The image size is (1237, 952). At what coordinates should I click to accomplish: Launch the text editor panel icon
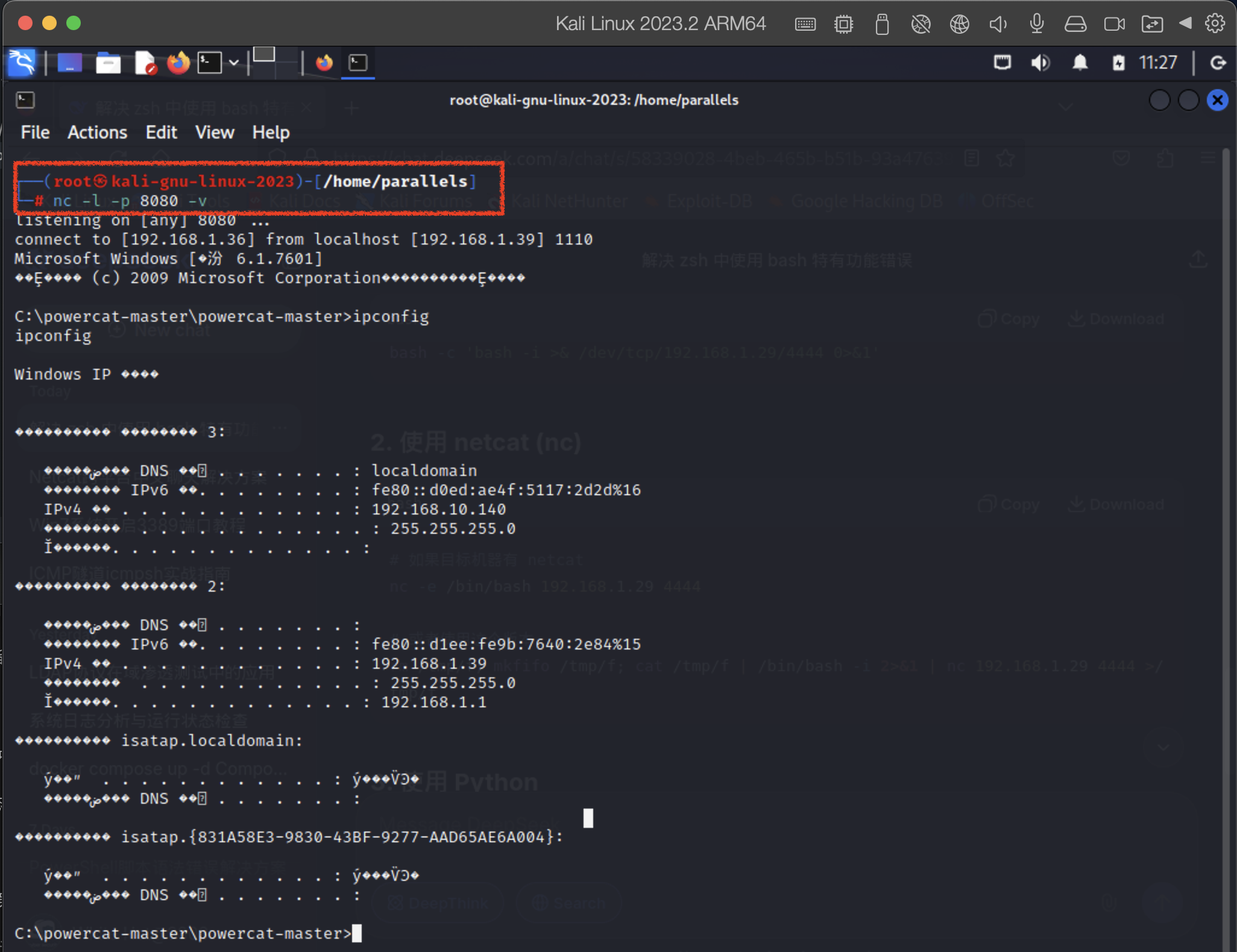pos(145,63)
